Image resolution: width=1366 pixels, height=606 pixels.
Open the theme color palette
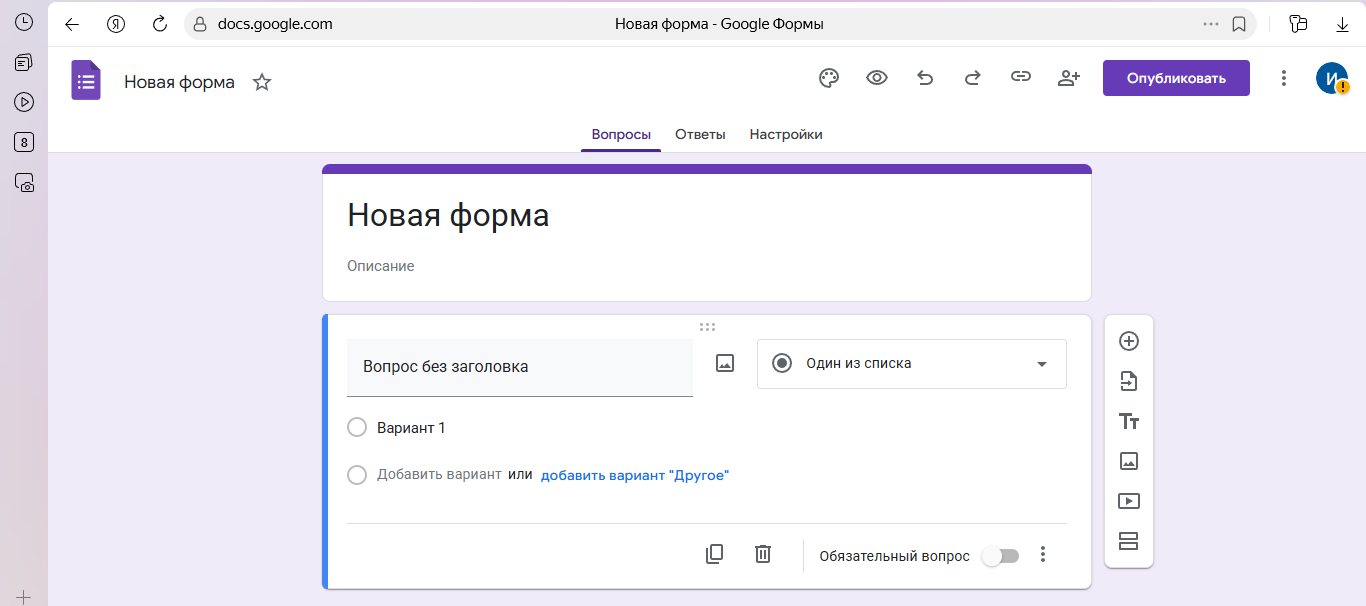coord(829,77)
